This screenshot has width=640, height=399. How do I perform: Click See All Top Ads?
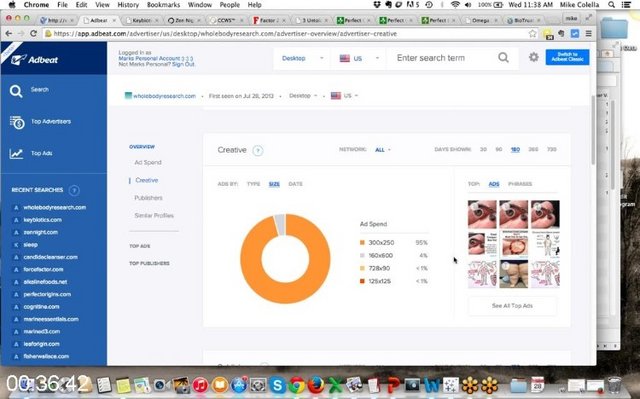(512, 306)
